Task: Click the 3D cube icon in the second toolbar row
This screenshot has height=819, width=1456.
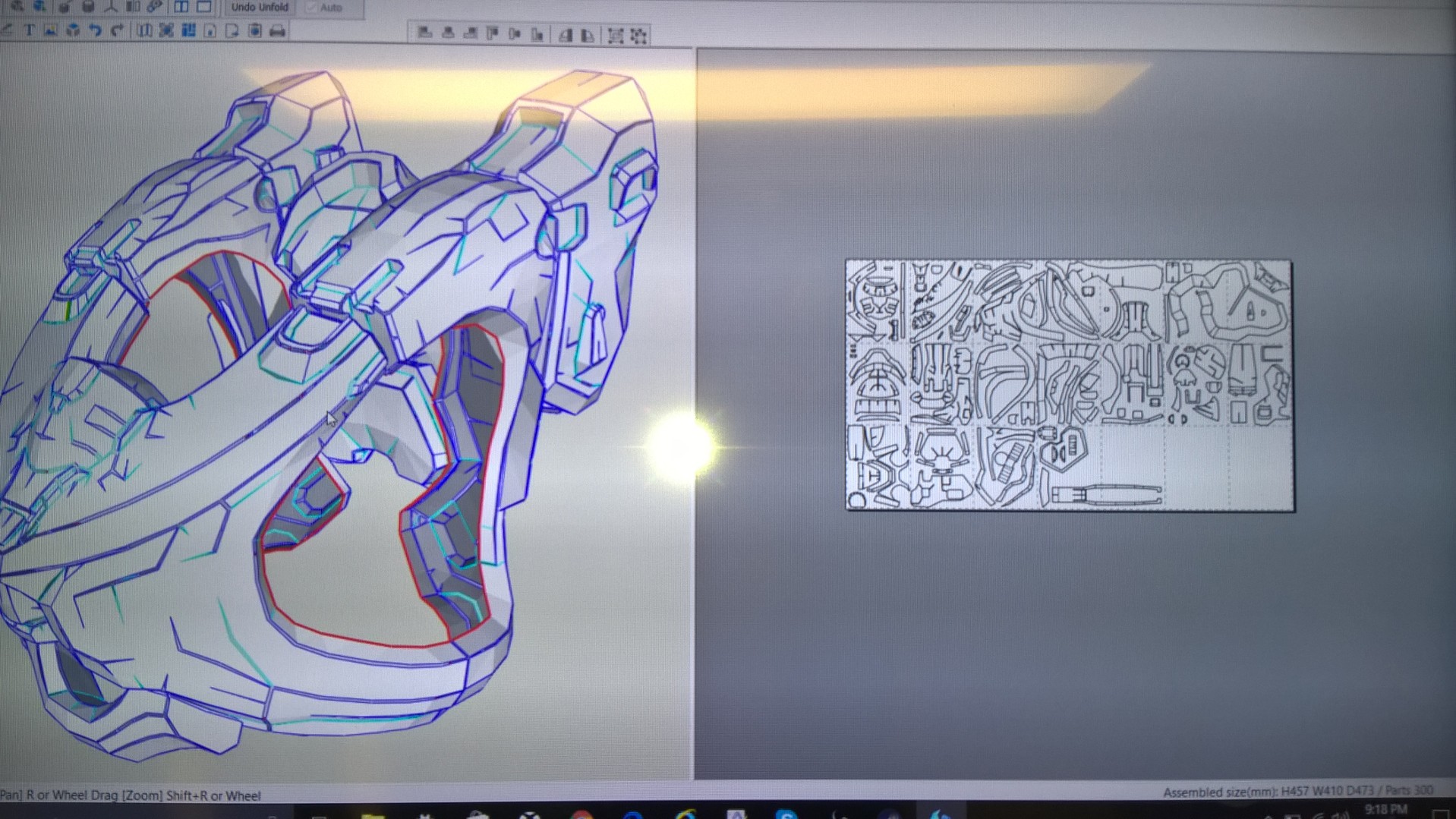Action: click(x=73, y=30)
